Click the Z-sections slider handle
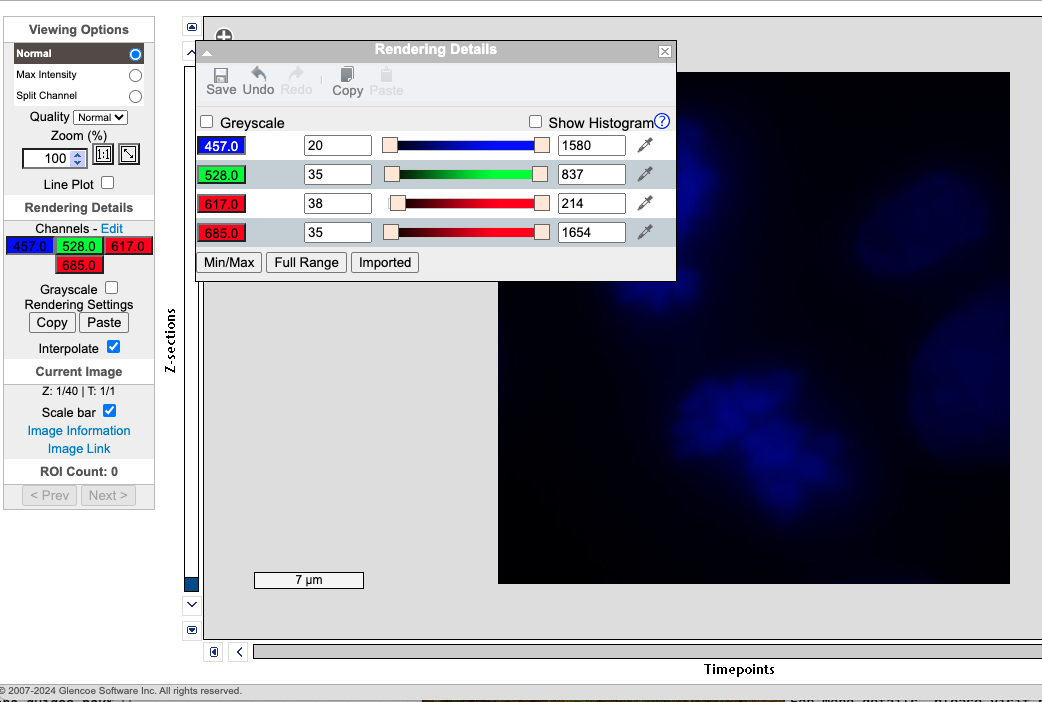 [x=191, y=584]
